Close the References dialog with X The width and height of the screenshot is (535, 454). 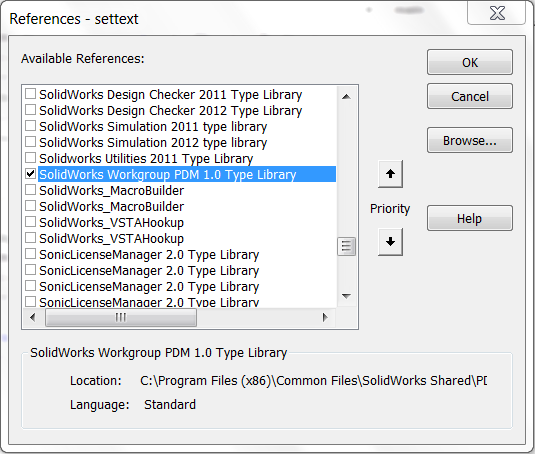pyautogui.click(x=496, y=13)
